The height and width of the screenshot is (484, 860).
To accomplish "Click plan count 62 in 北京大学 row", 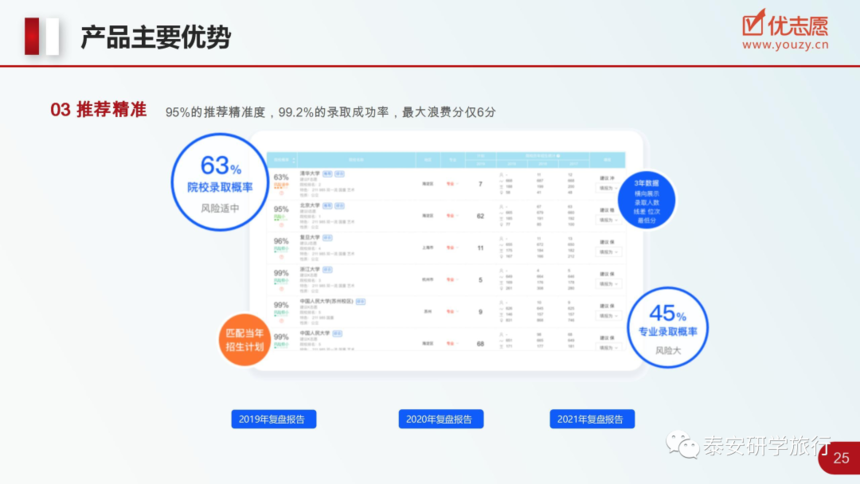I will (x=480, y=216).
